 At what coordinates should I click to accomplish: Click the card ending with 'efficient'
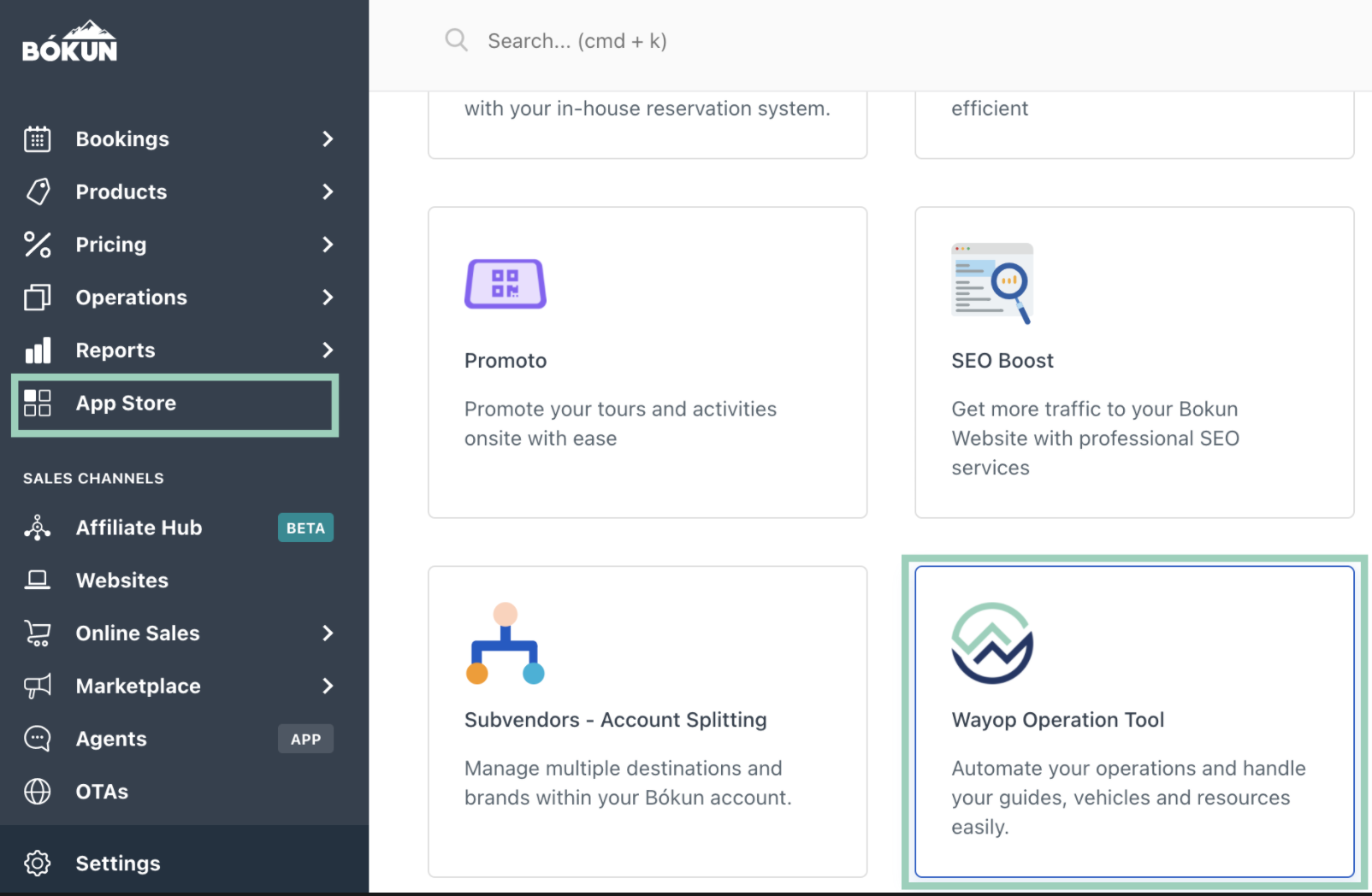pos(1134,124)
